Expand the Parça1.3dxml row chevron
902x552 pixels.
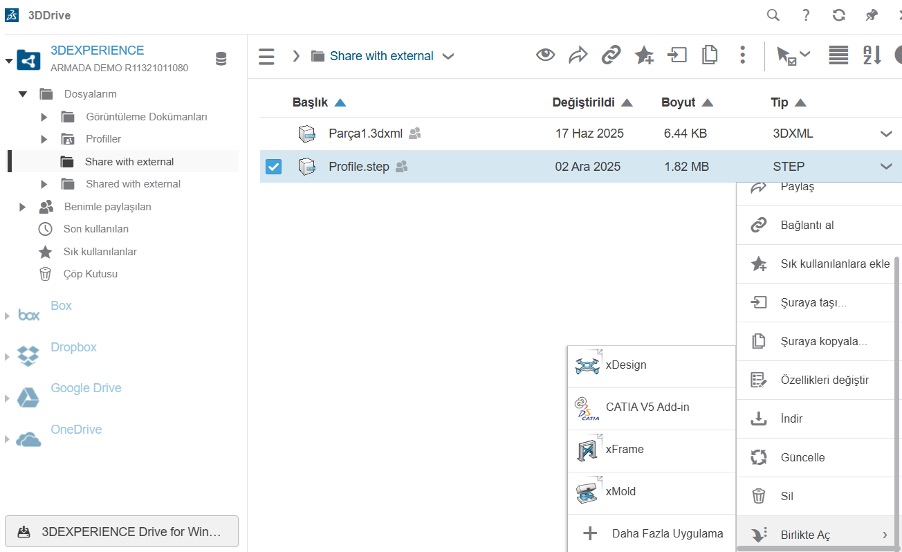pos(886,134)
